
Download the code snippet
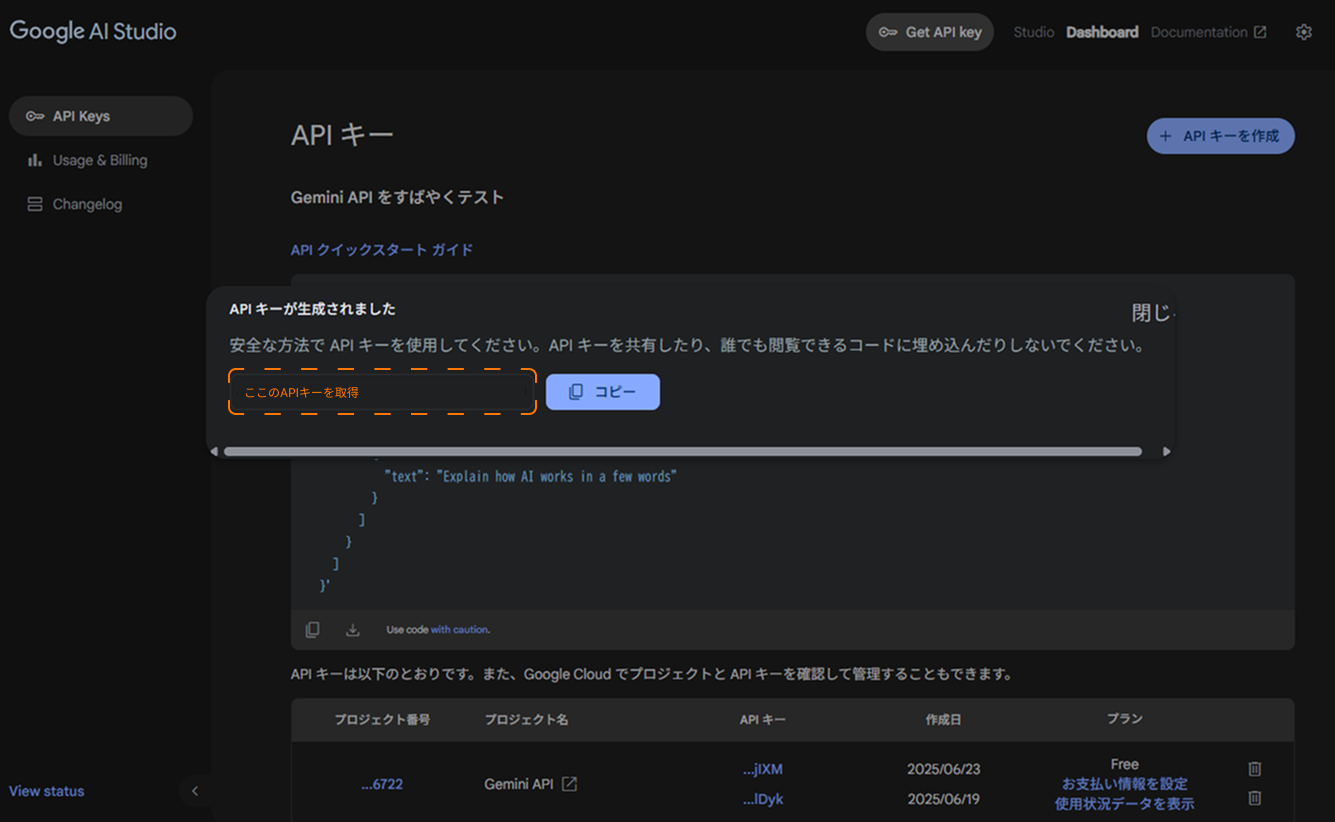[352, 630]
